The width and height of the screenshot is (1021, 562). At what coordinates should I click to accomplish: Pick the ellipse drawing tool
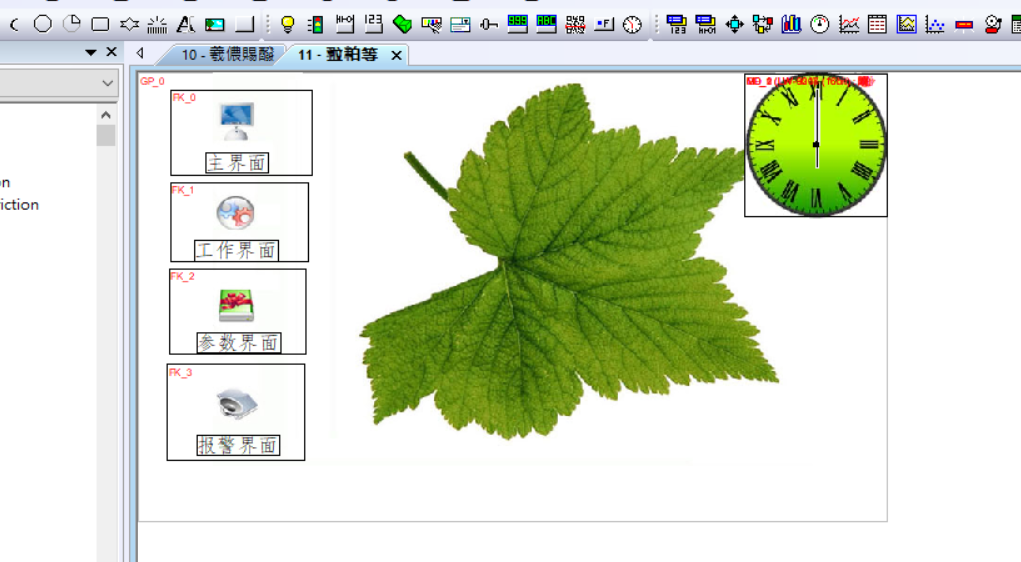(43, 24)
